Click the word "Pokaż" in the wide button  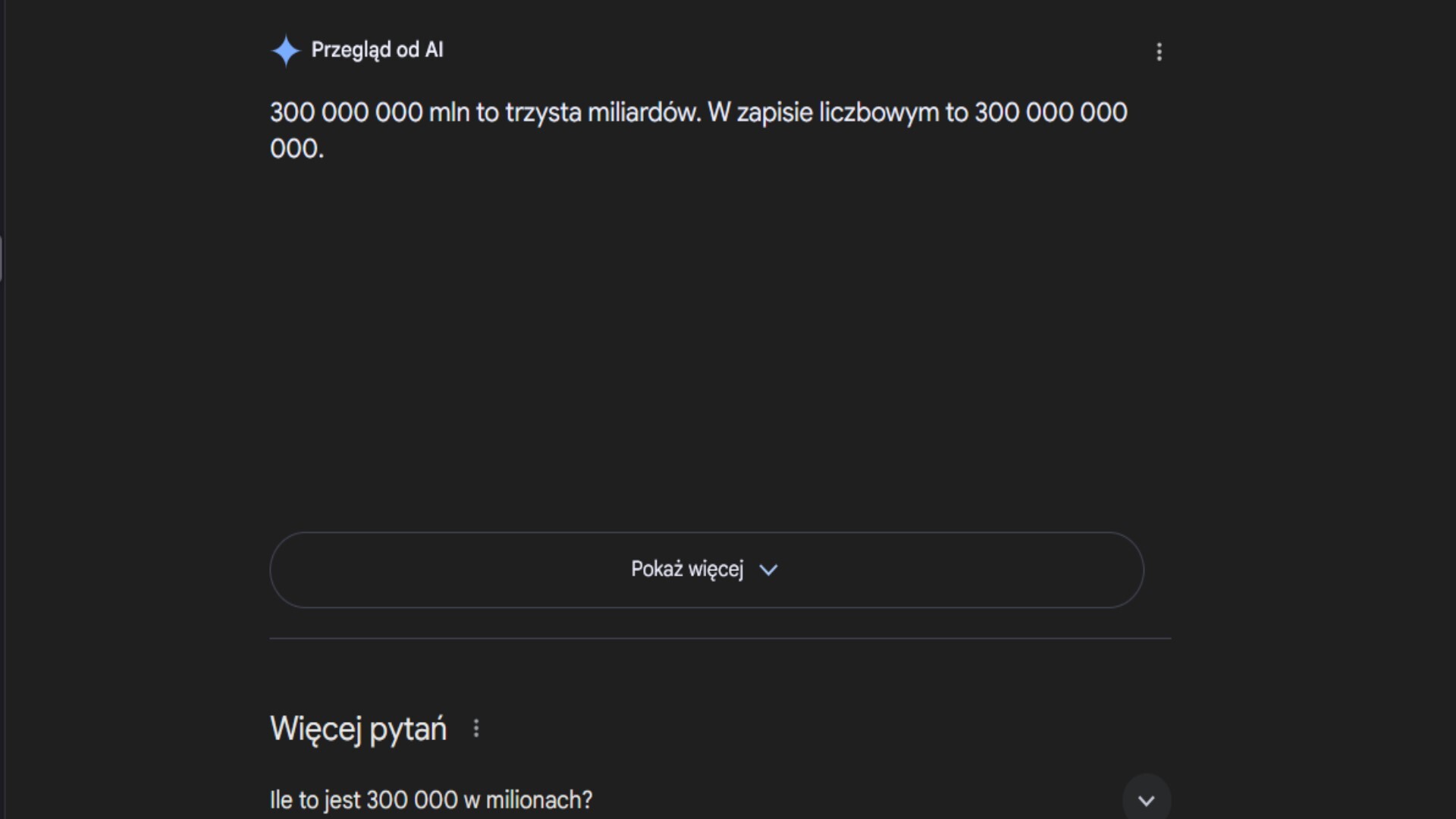[x=657, y=570]
